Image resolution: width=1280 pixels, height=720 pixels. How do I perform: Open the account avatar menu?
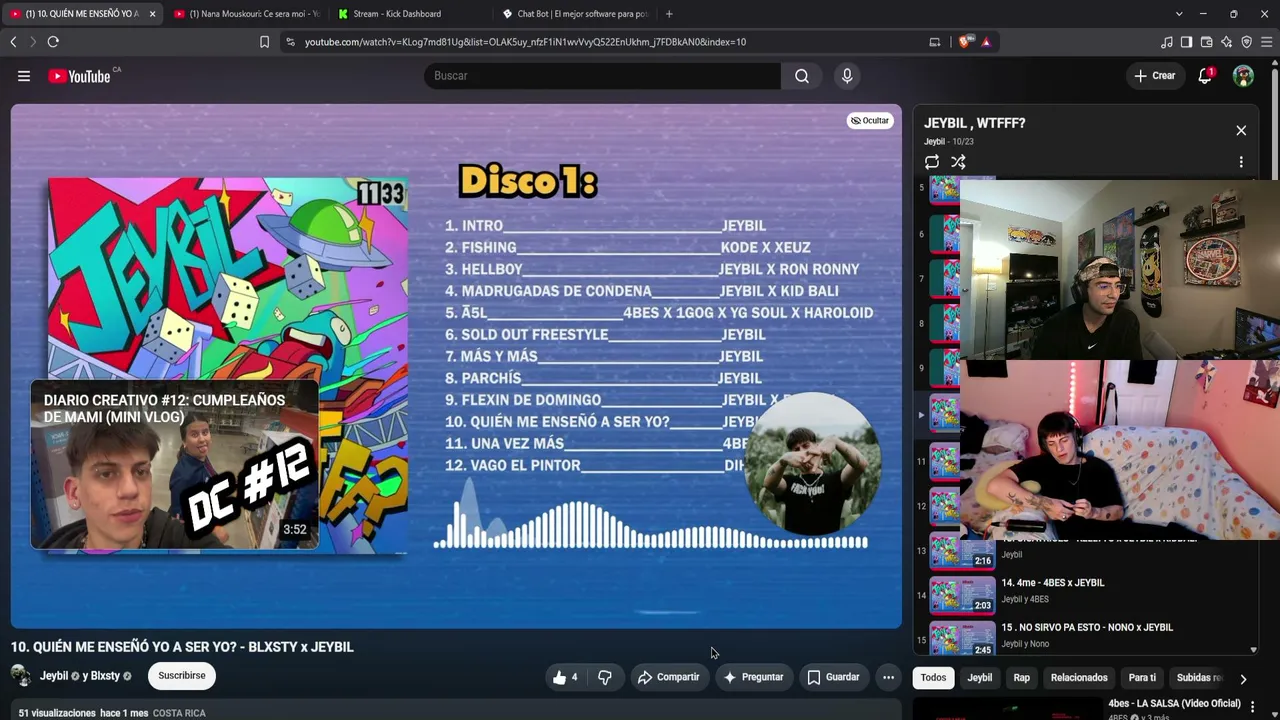point(1243,76)
